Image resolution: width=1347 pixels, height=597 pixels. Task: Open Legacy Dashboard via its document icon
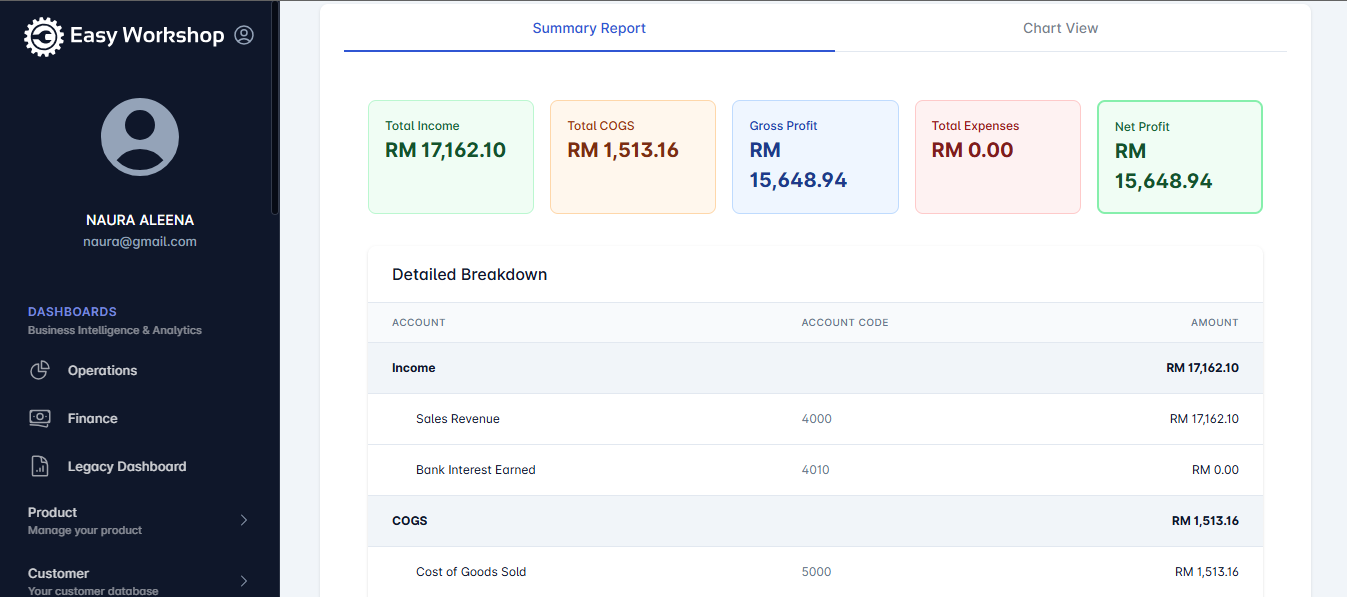click(x=40, y=466)
